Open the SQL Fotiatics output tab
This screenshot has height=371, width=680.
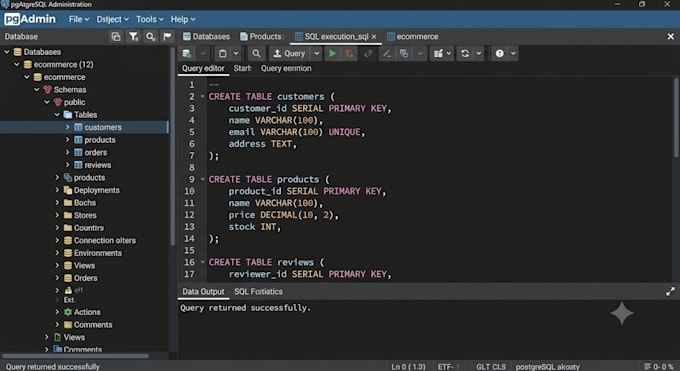coord(258,292)
